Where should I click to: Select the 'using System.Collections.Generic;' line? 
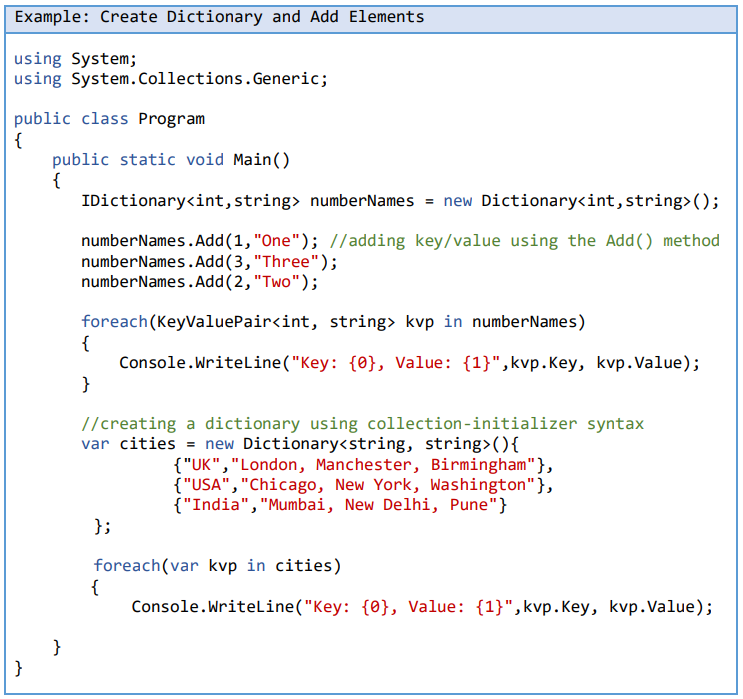point(171,79)
